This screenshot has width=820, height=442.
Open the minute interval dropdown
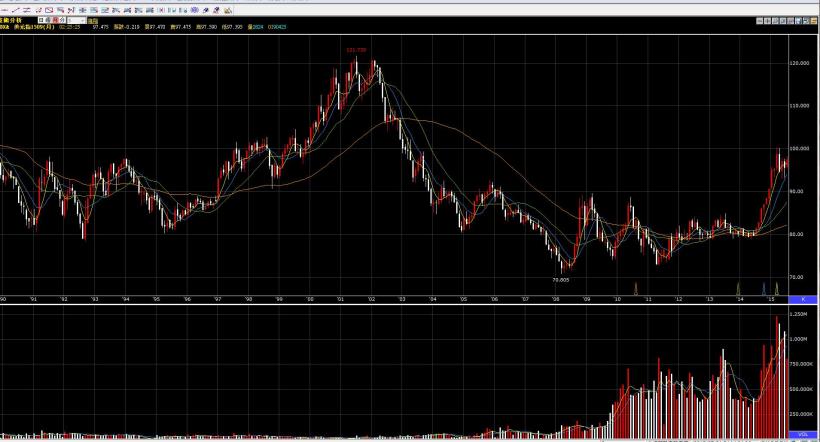tap(76, 20)
